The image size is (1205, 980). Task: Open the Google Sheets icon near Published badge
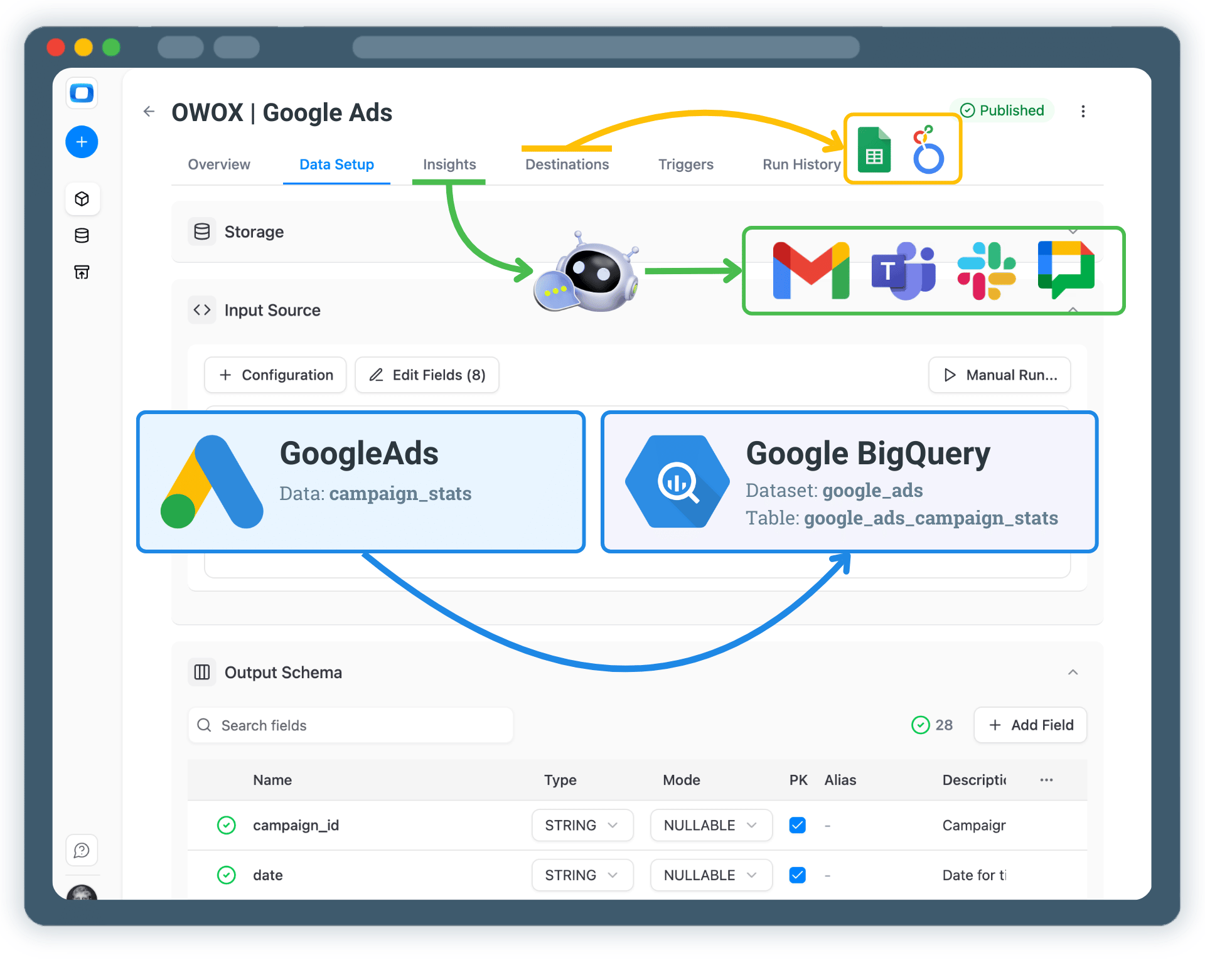pyautogui.click(x=874, y=149)
